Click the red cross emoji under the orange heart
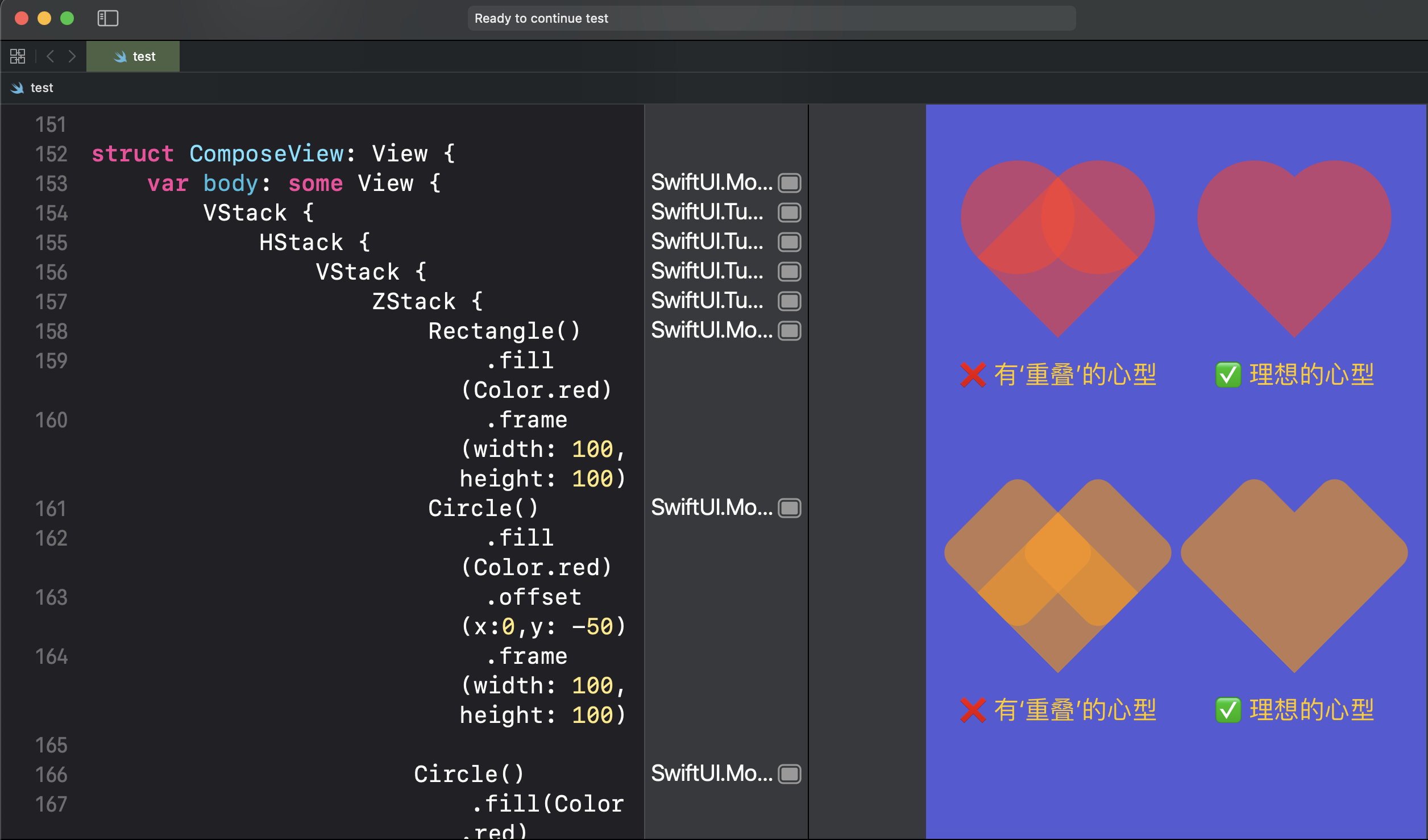Viewport: 1428px width, 840px height. [973, 710]
